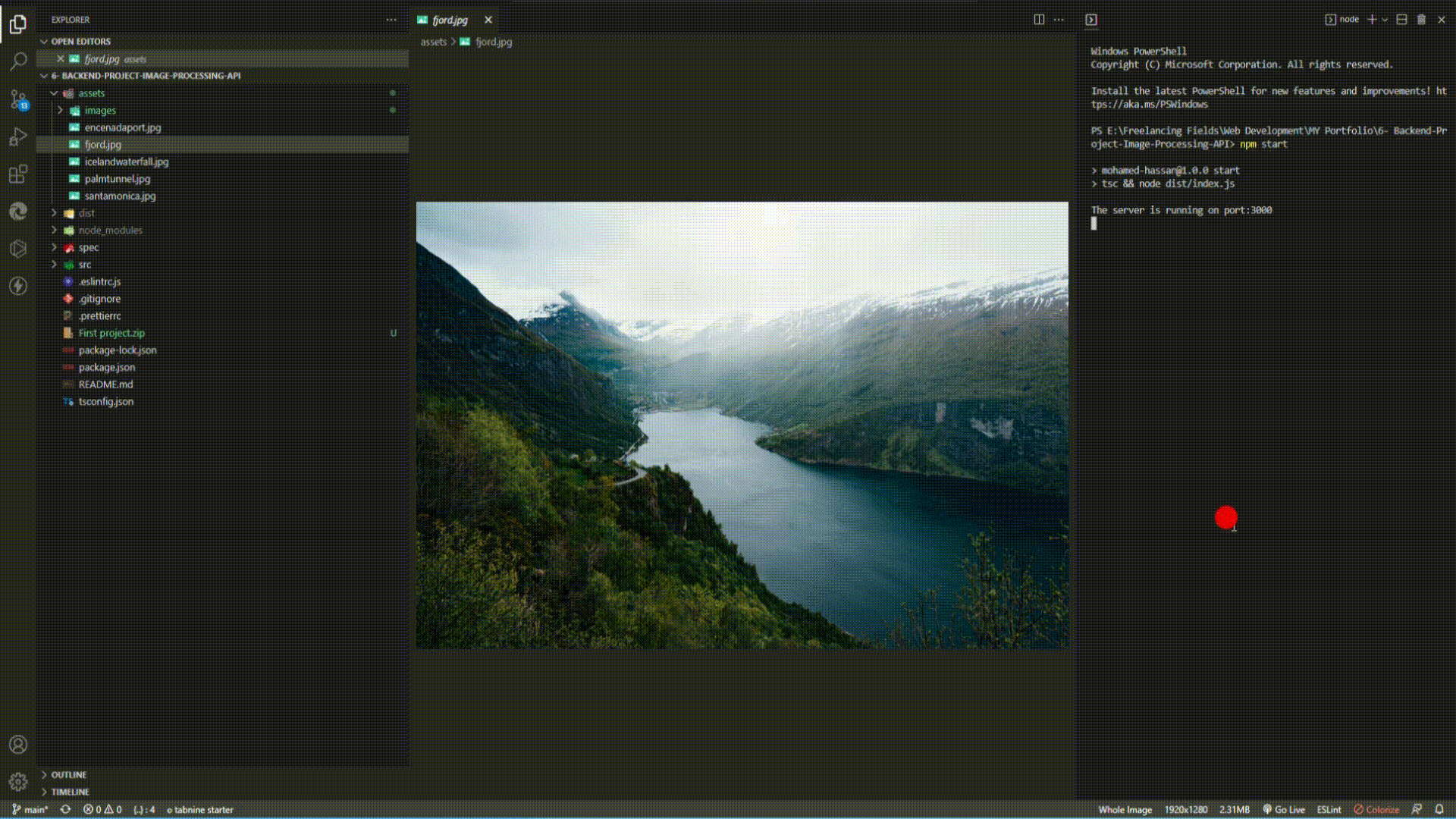Open the hexagon extension icon in activity bar
The width and height of the screenshot is (1456, 819).
18,249
